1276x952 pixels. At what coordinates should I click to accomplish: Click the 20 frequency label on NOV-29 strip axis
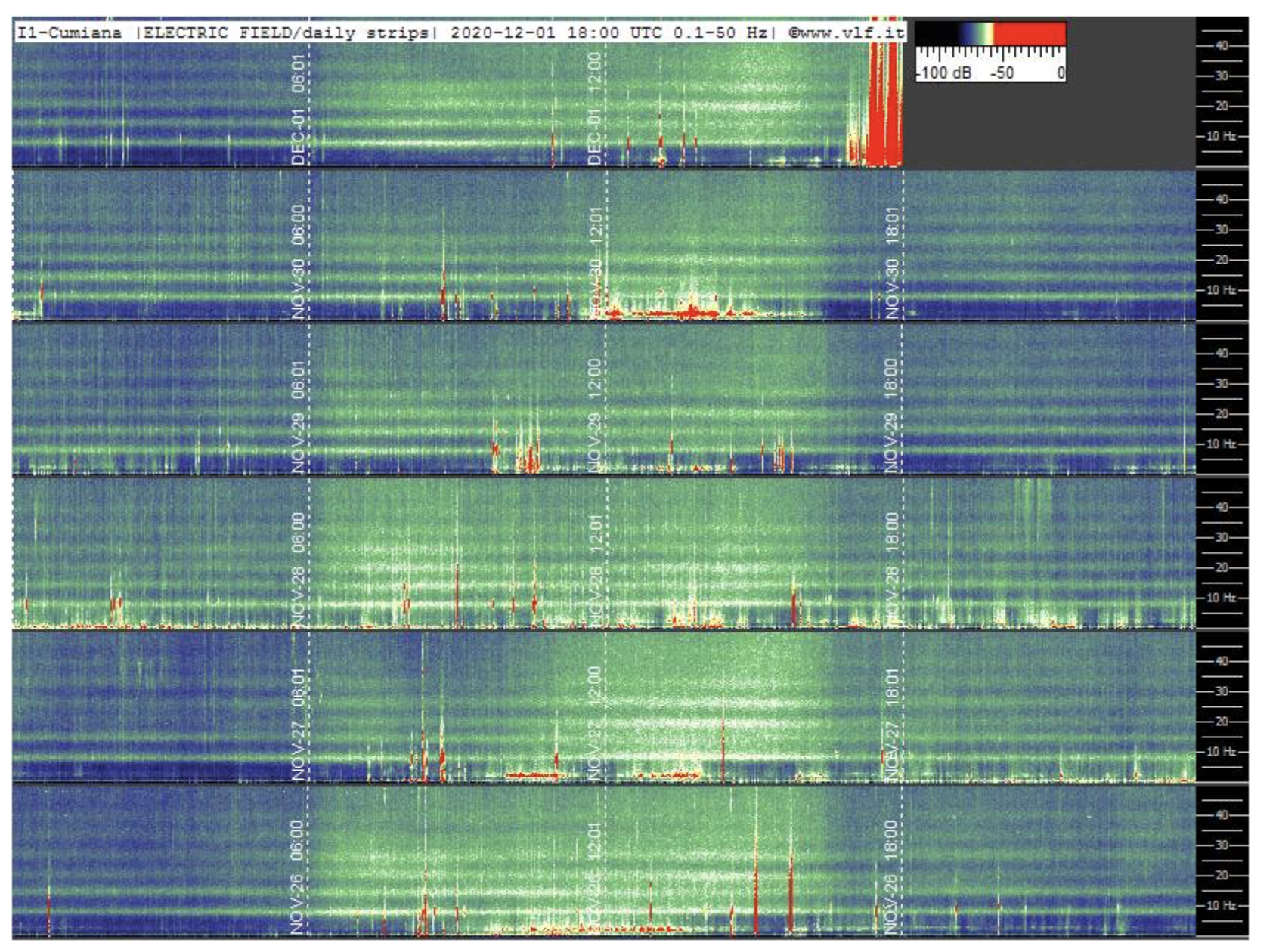pyautogui.click(x=1222, y=414)
